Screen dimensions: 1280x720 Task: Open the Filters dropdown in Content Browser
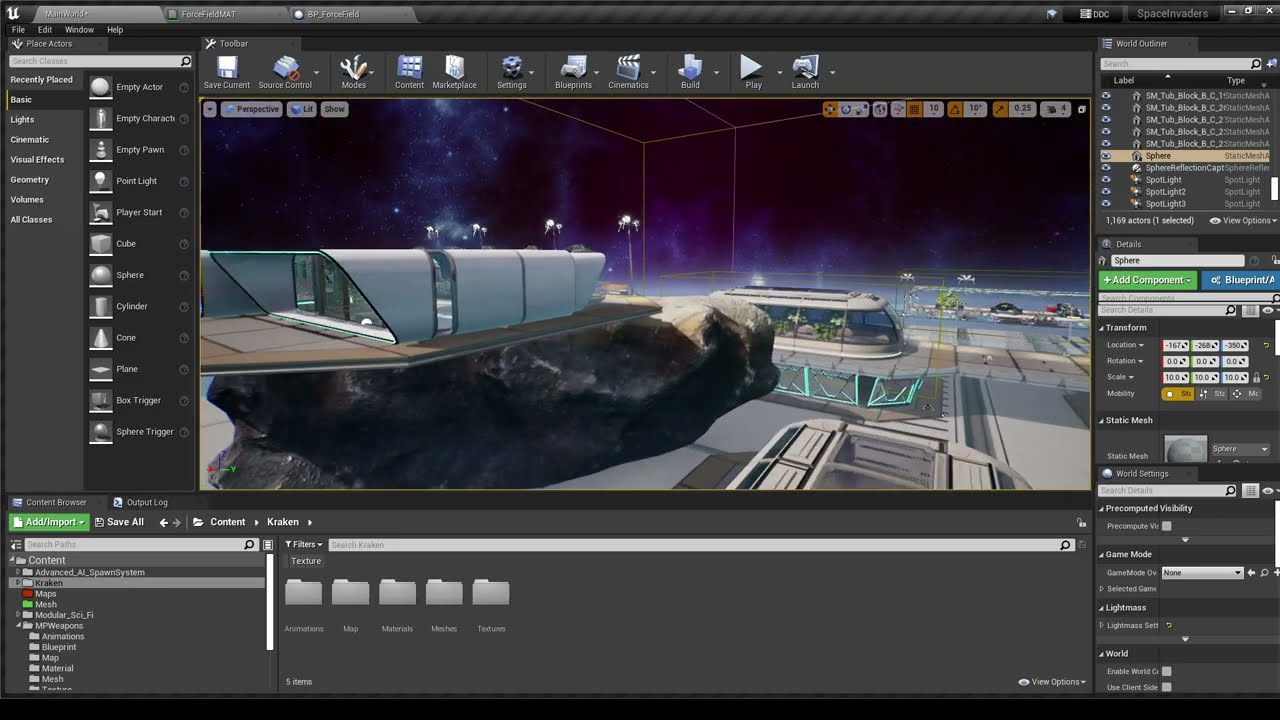(x=304, y=545)
